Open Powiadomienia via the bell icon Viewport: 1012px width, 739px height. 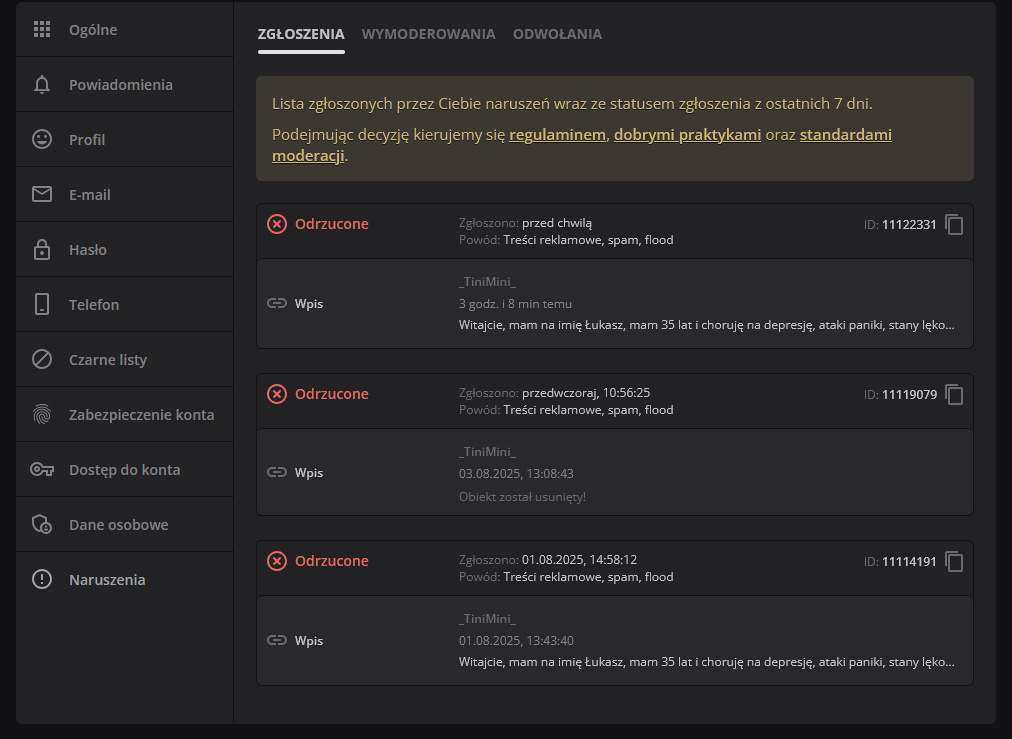[x=42, y=85]
